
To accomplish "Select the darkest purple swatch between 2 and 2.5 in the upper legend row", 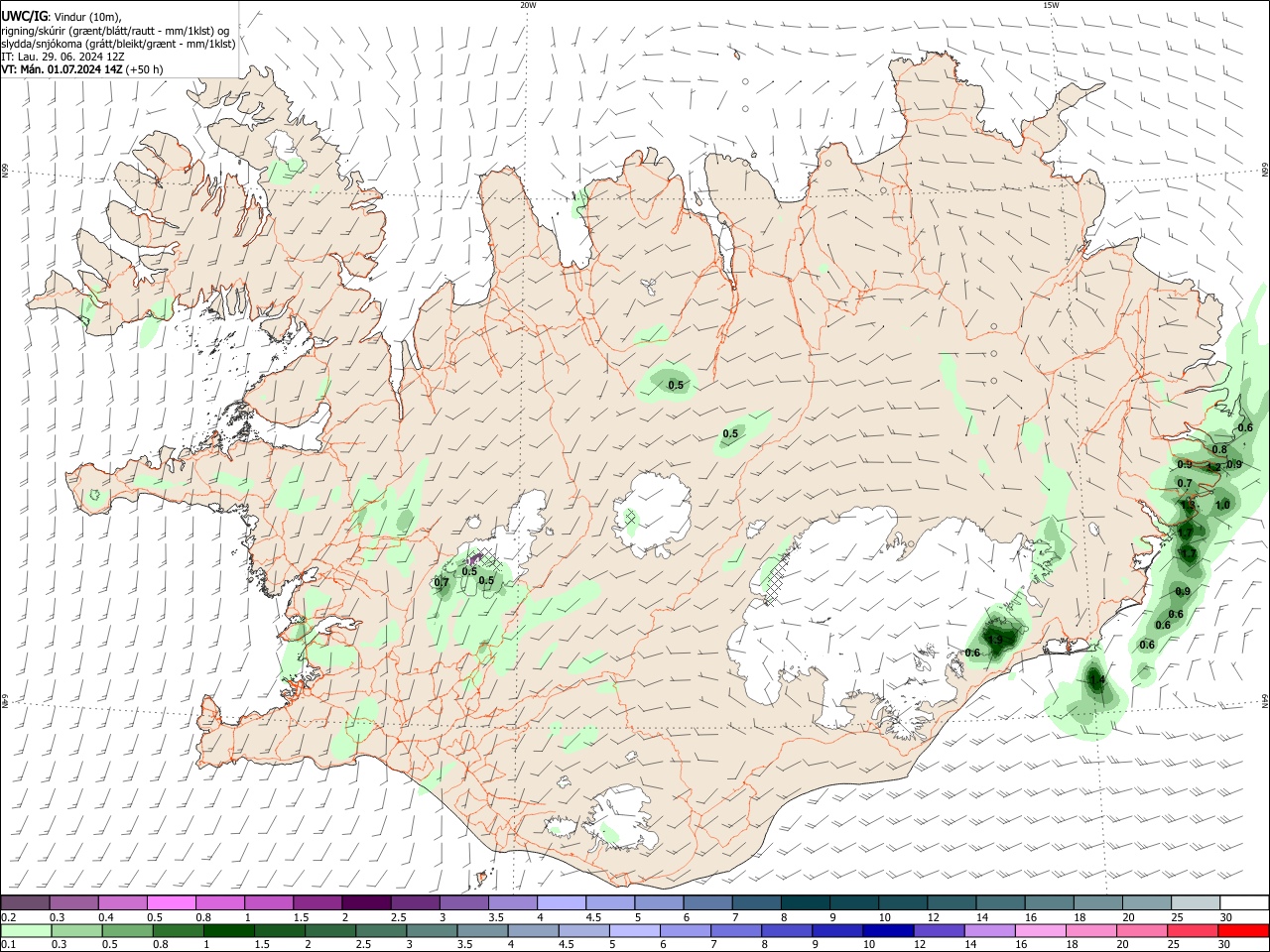I will tap(366, 902).
